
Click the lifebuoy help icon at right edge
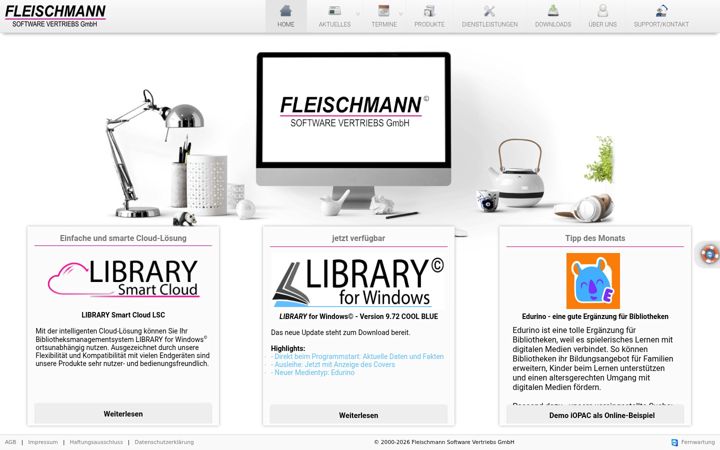tap(710, 253)
